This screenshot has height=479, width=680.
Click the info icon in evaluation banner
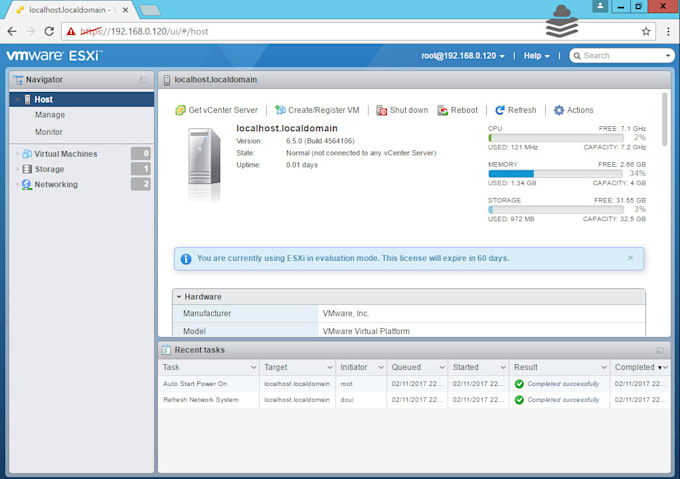186,259
